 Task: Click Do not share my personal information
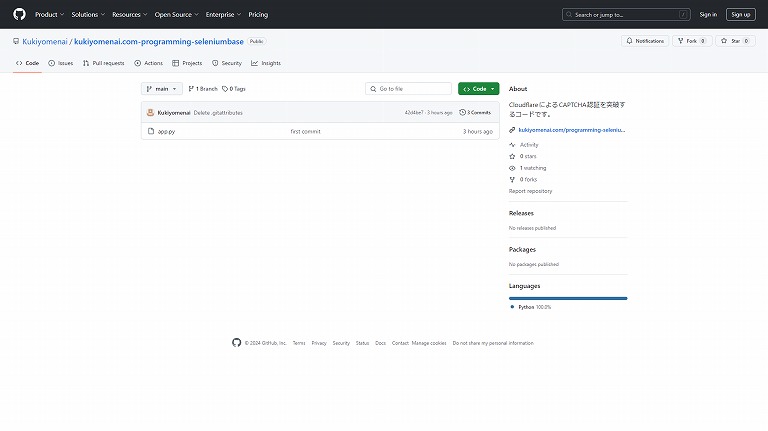click(x=493, y=343)
